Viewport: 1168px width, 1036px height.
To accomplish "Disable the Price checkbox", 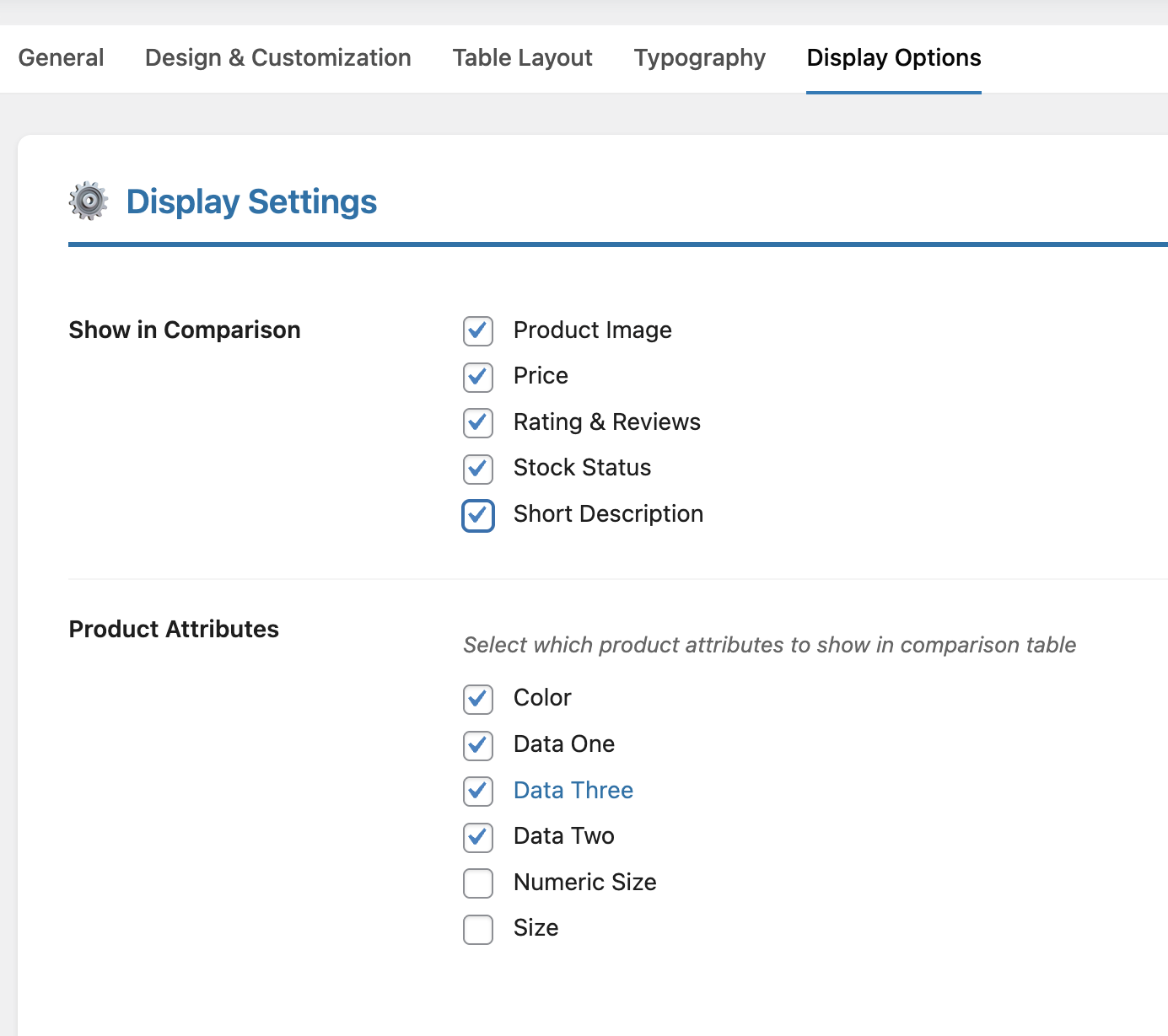I will [x=478, y=377].
